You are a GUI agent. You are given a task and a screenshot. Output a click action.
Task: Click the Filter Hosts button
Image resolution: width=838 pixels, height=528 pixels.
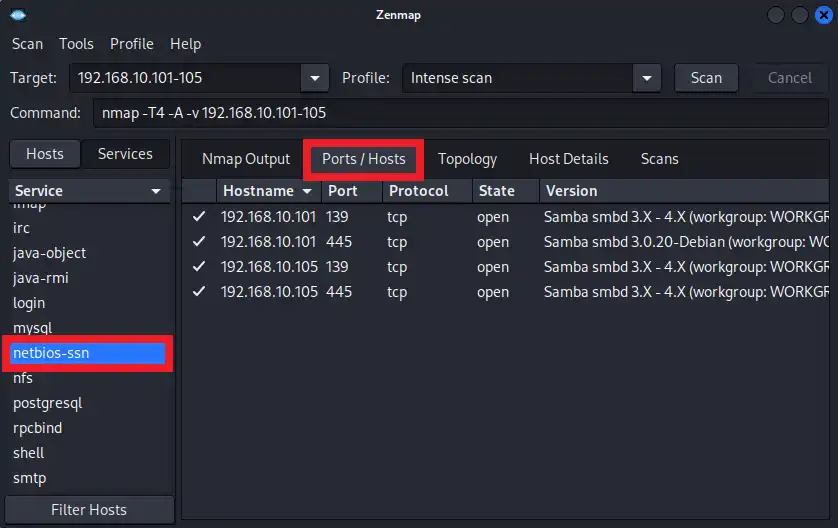pos(89,510)
